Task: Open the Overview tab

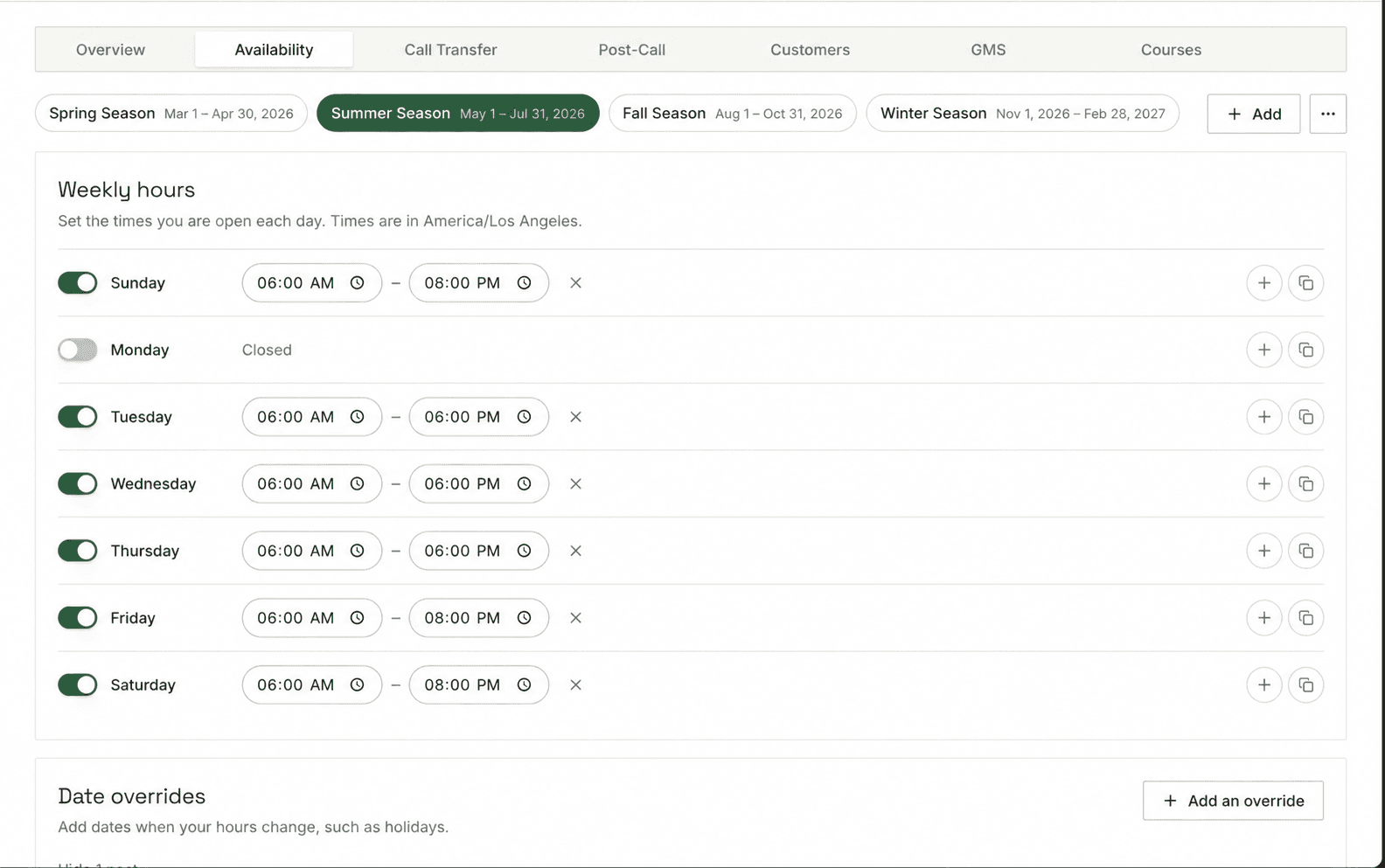Action: point(110,50)
